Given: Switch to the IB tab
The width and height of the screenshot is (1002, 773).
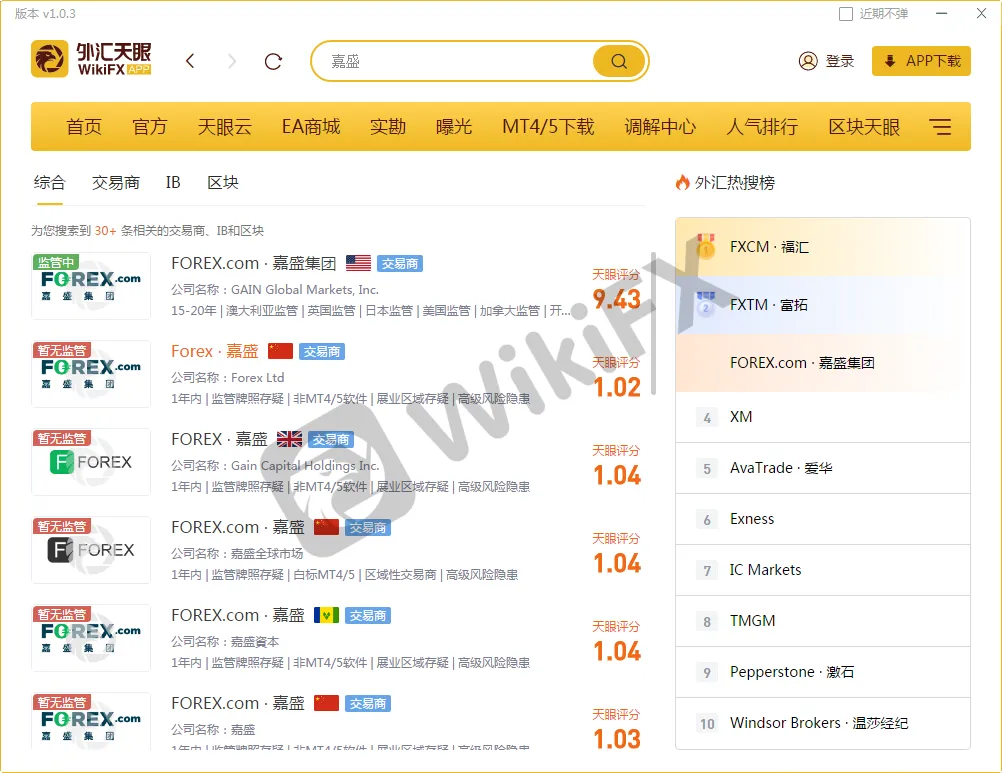Looking at the screenshot, I should [173, 183].
